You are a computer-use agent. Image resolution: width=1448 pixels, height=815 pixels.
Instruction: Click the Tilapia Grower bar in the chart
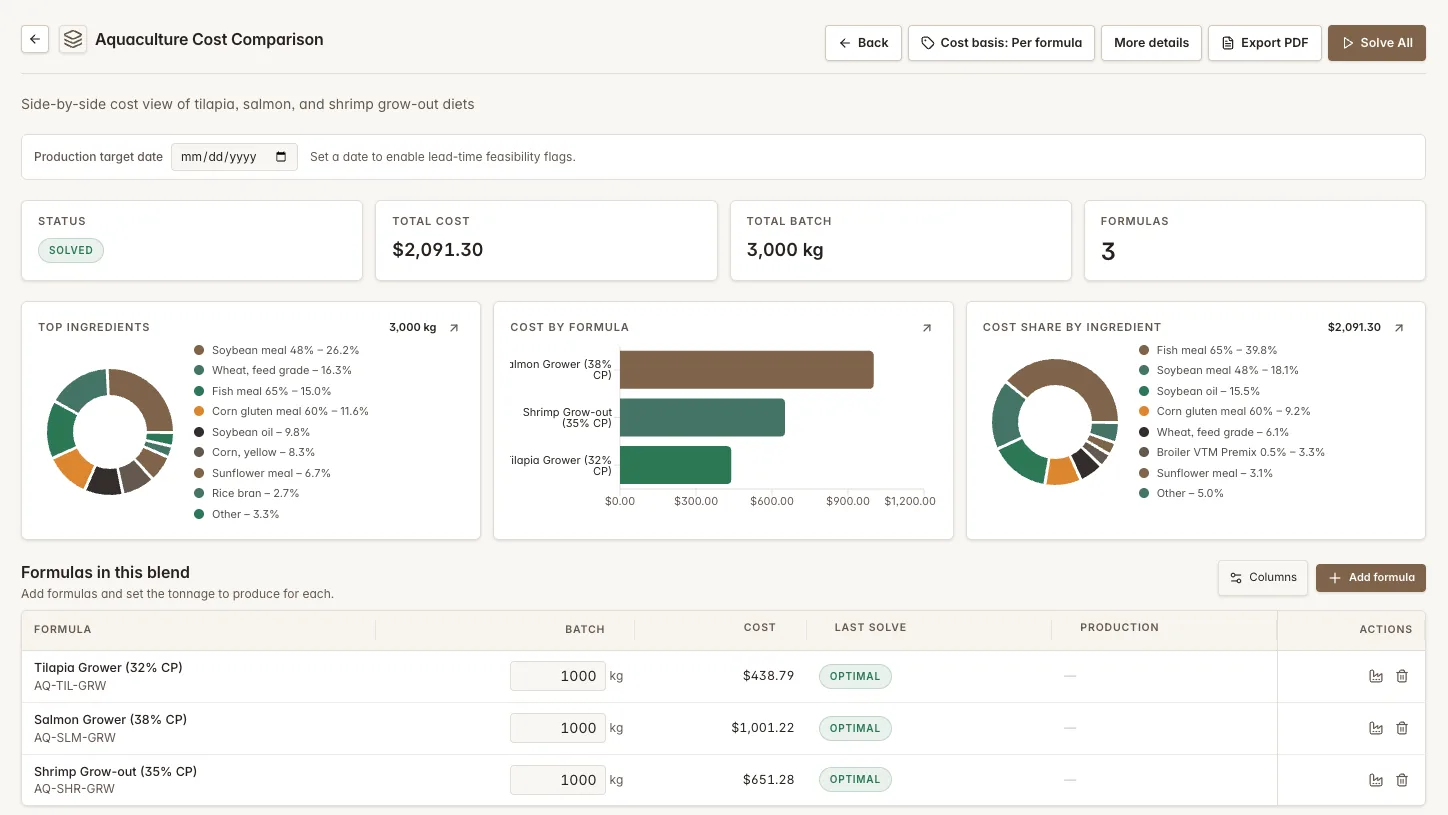click(x=675, y=465)
